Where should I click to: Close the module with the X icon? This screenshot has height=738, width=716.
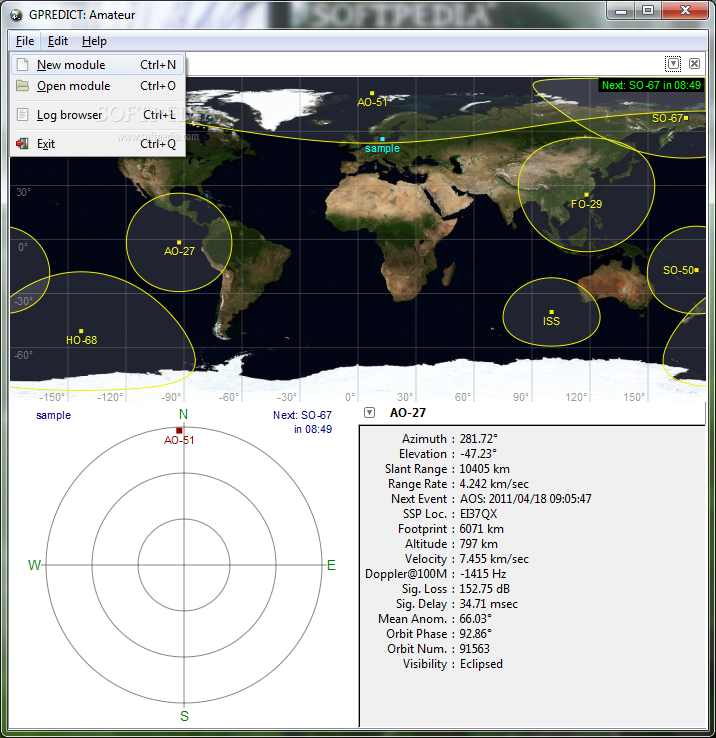point(694,64)
